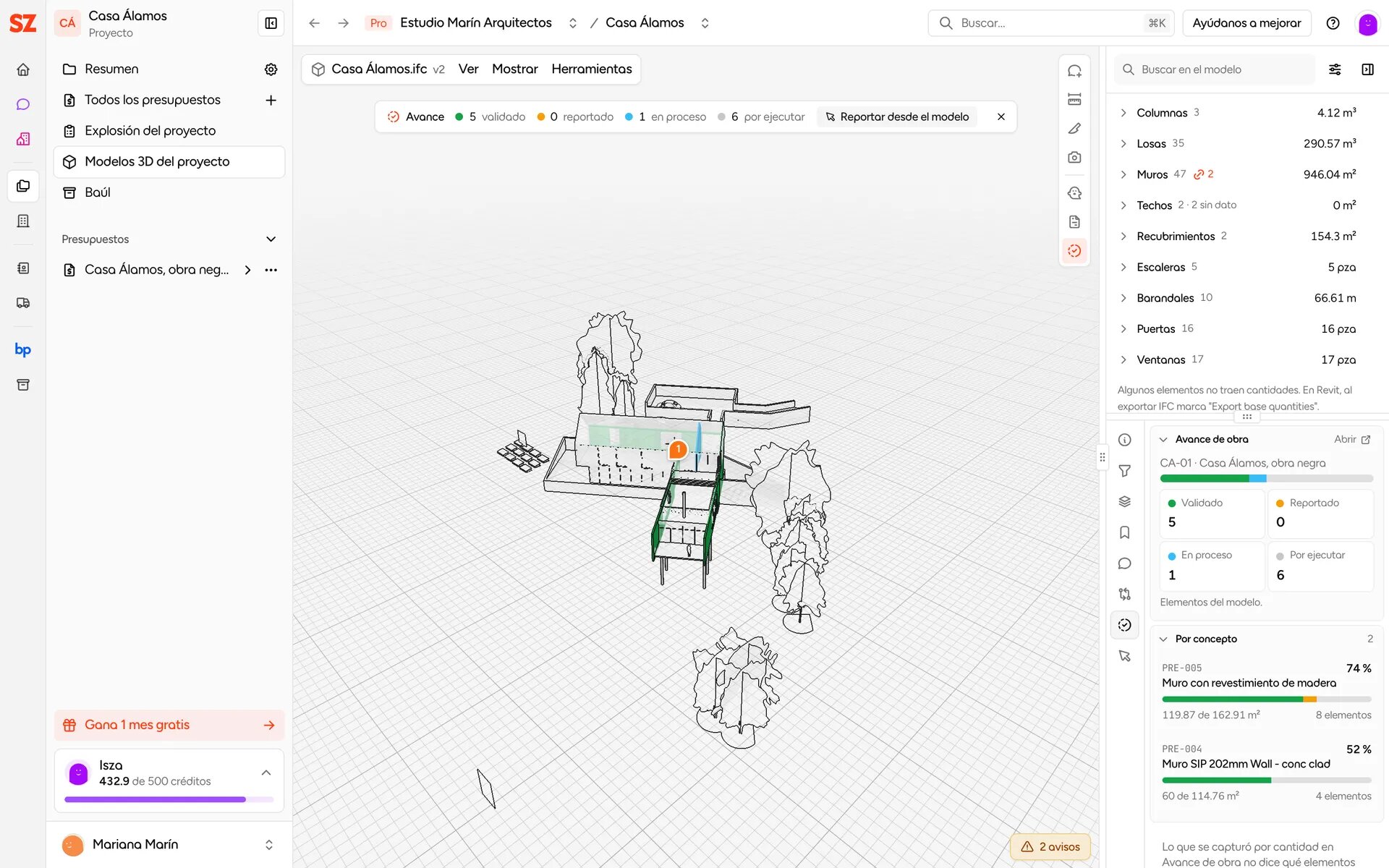The image size is (1389, 868).
Task: Open the bookmark icon in right panel
Action: coord(1125,532)
